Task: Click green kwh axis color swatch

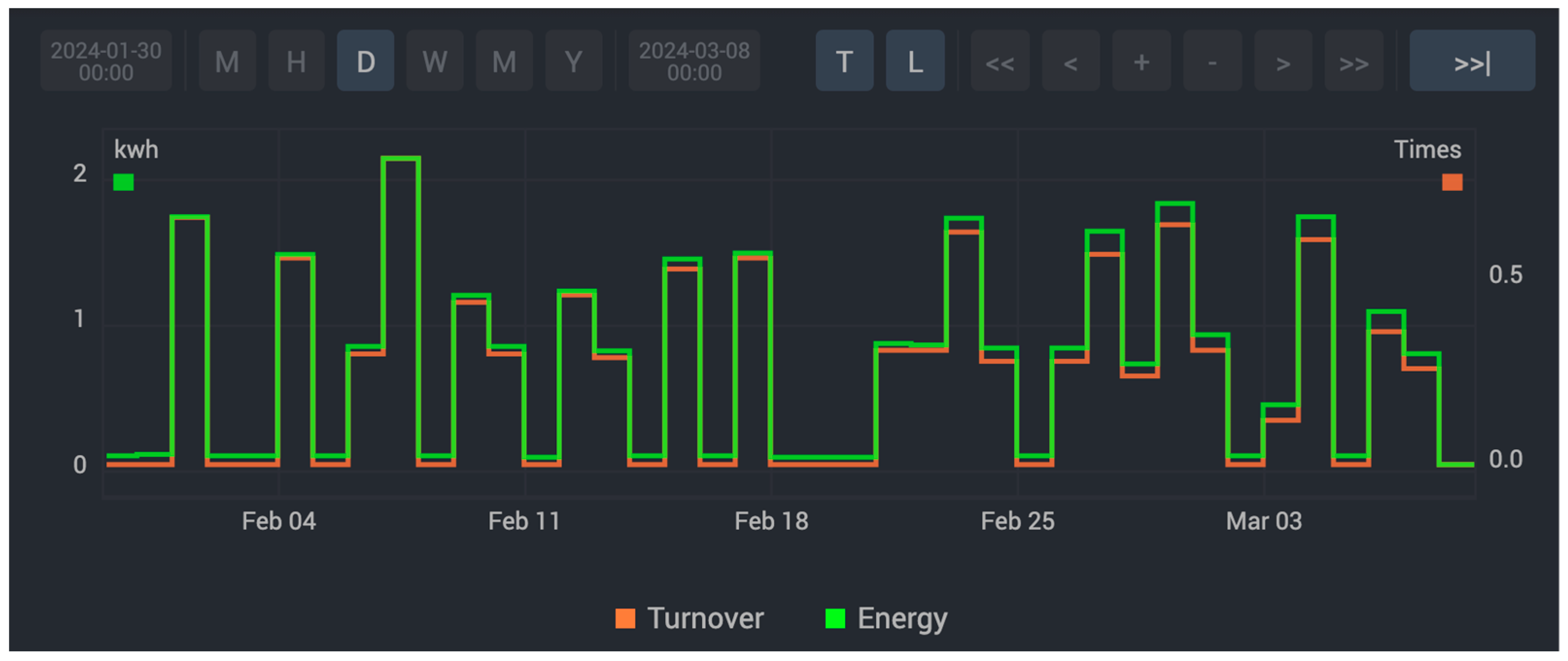Action: coord(123,182)
